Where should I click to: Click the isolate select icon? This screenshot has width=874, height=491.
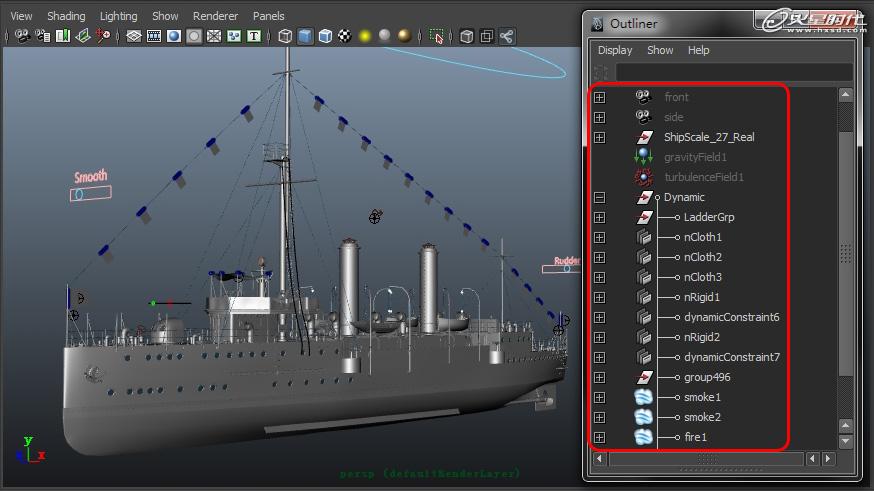(437, 36)
